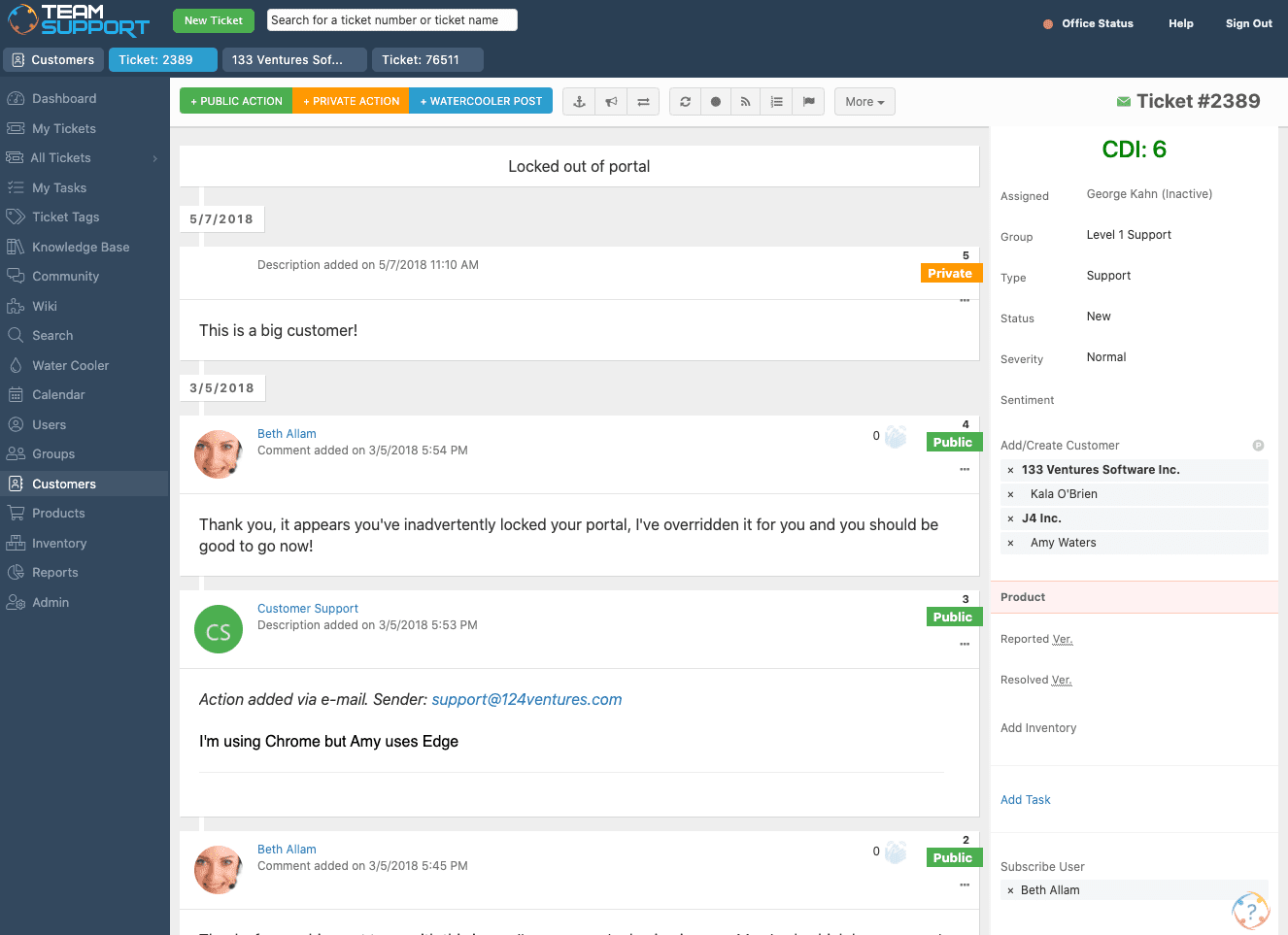The image size is (1288, 935).
Task: Remove J4 Inc. from the customers list
Action: click(x=1010, y=518)
